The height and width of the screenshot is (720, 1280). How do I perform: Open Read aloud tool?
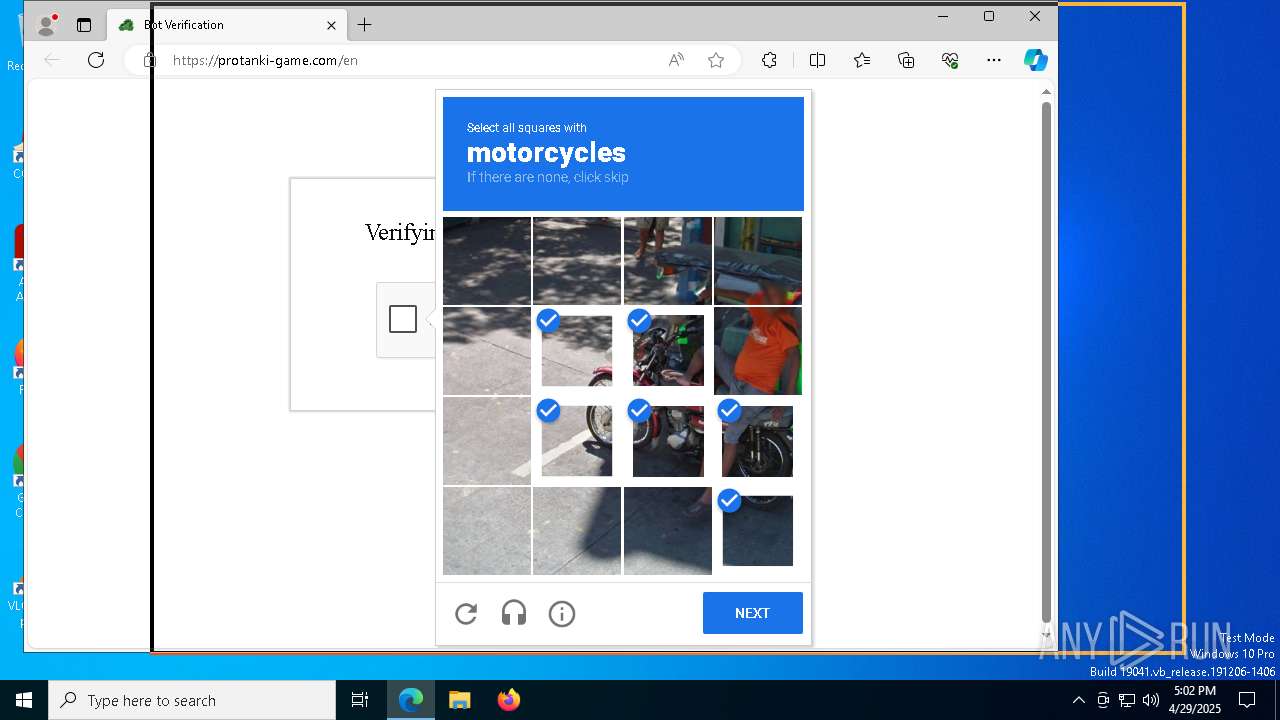tap(676, 60)
